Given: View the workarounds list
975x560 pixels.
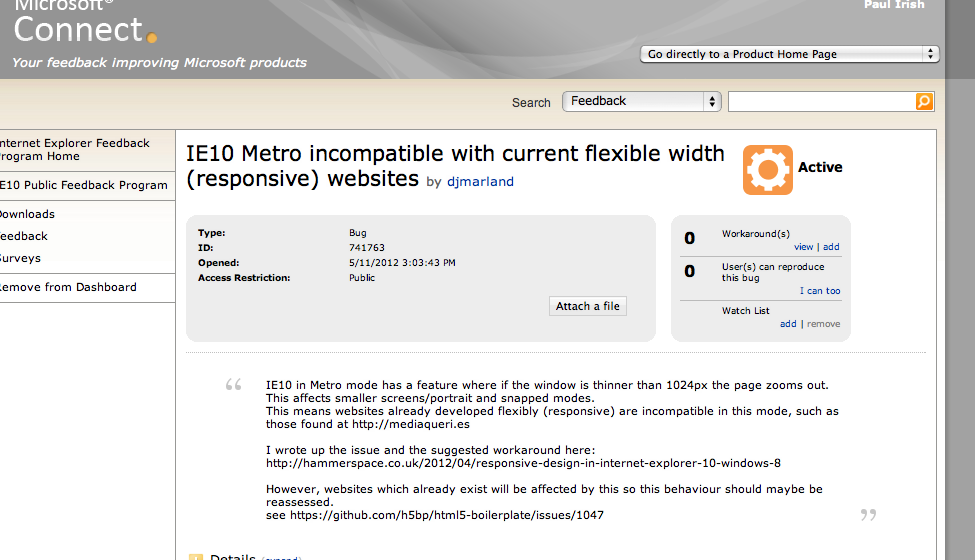Looking at the screenshot, I should click(x=803, y=247).
